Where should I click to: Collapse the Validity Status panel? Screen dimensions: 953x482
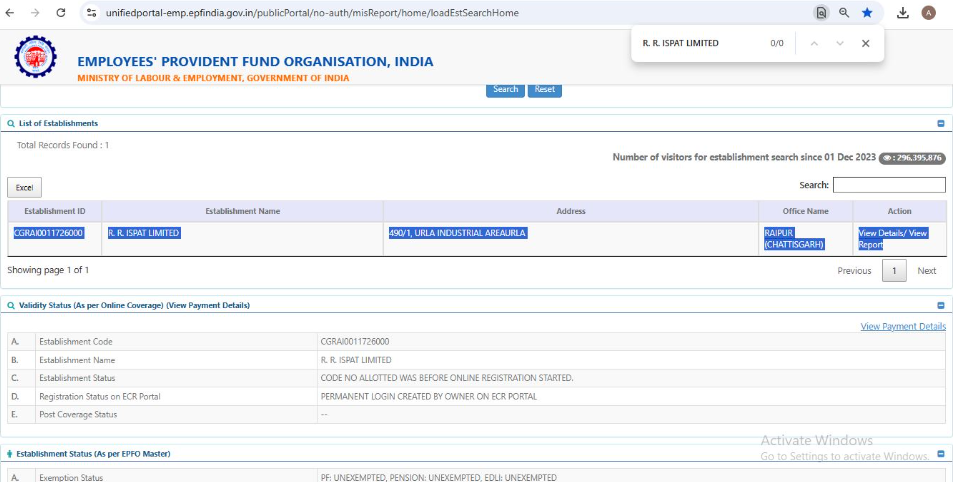point(941,306)
